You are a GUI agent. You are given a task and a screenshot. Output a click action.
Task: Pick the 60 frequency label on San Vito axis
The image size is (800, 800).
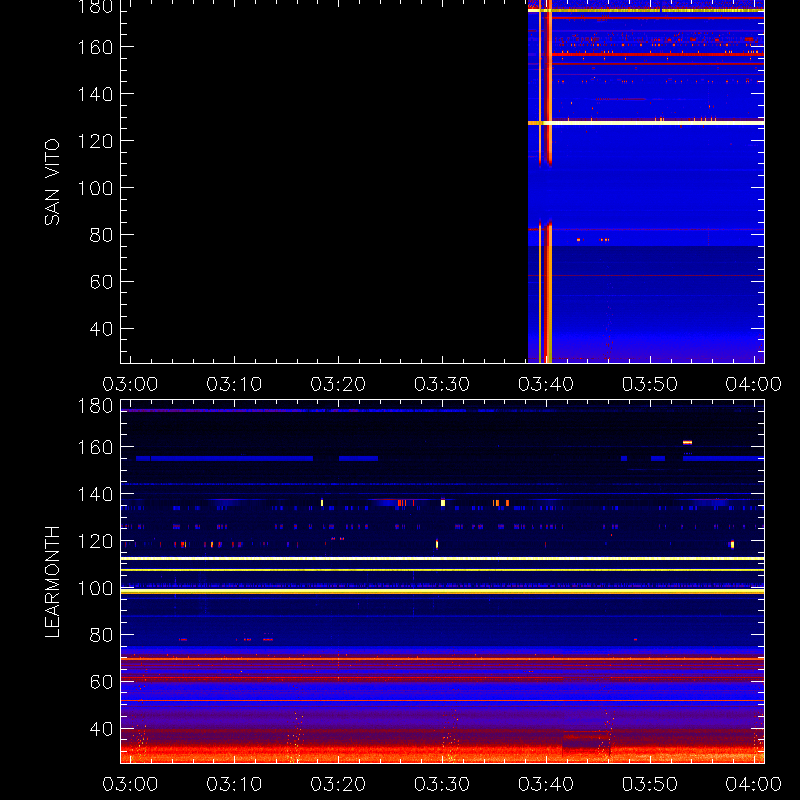click(x=102, y=282)
